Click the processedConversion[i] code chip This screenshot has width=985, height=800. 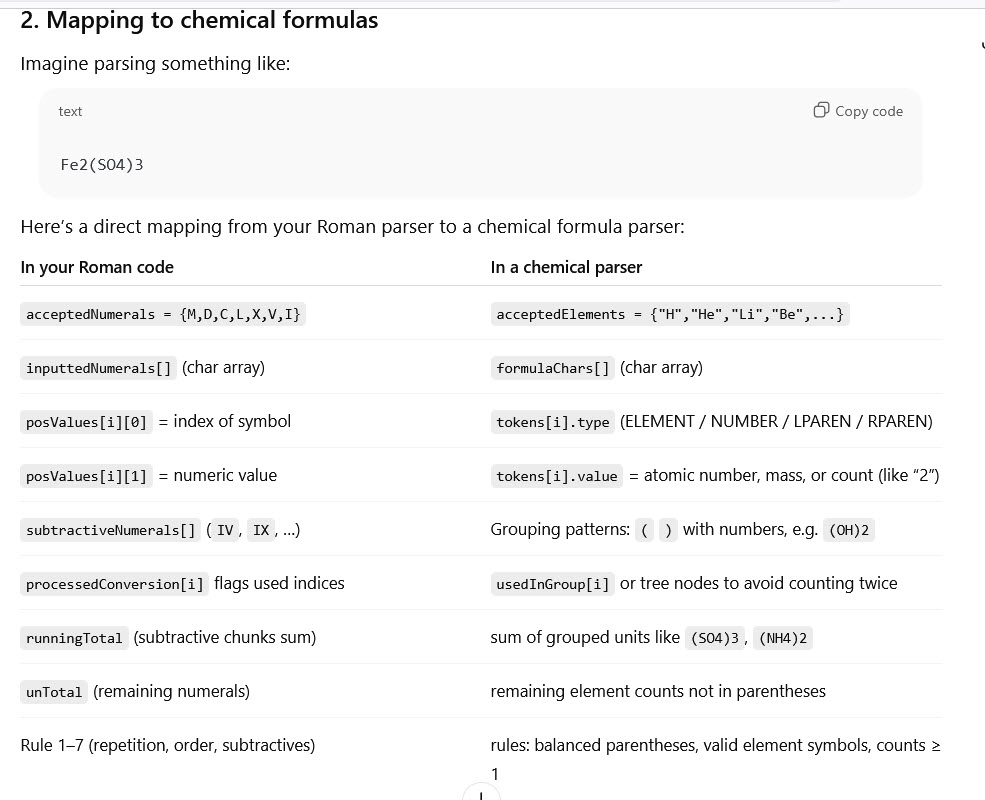[x=115, y=584]
